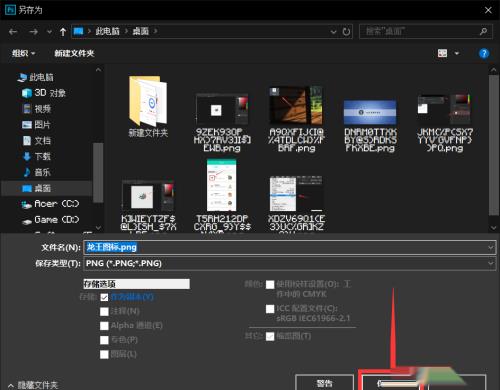
Task: Expand chevron after 此电脑 in address bar
Action: pos(126,31)
